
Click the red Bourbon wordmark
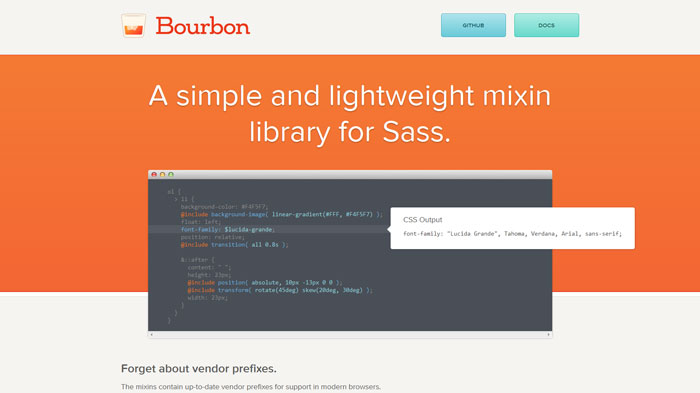pyautogui.click(x=203, y=26)
